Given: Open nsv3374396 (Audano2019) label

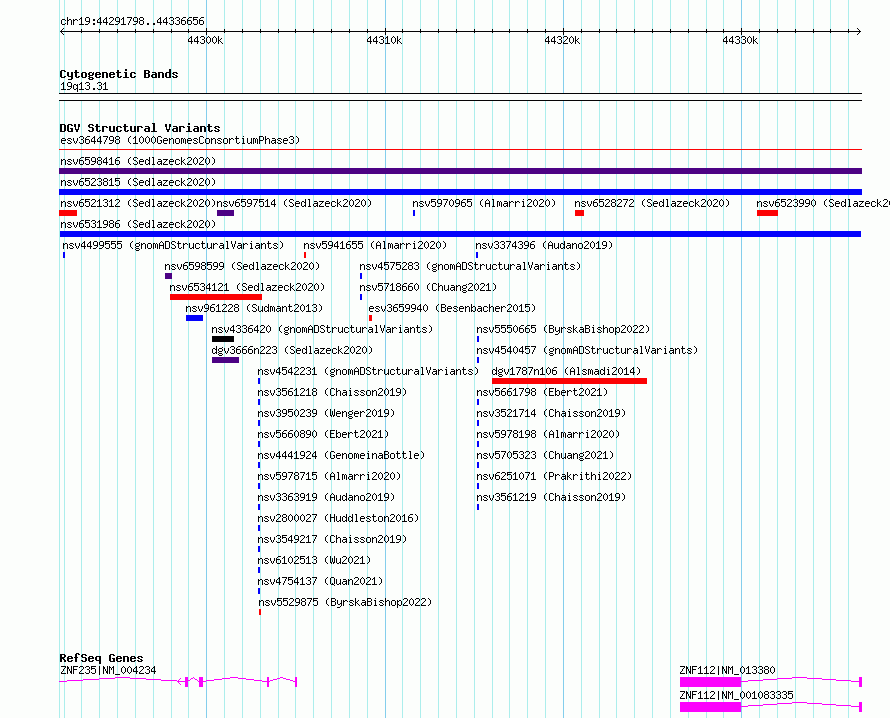Looking at the screenshot, I should 544,245.
